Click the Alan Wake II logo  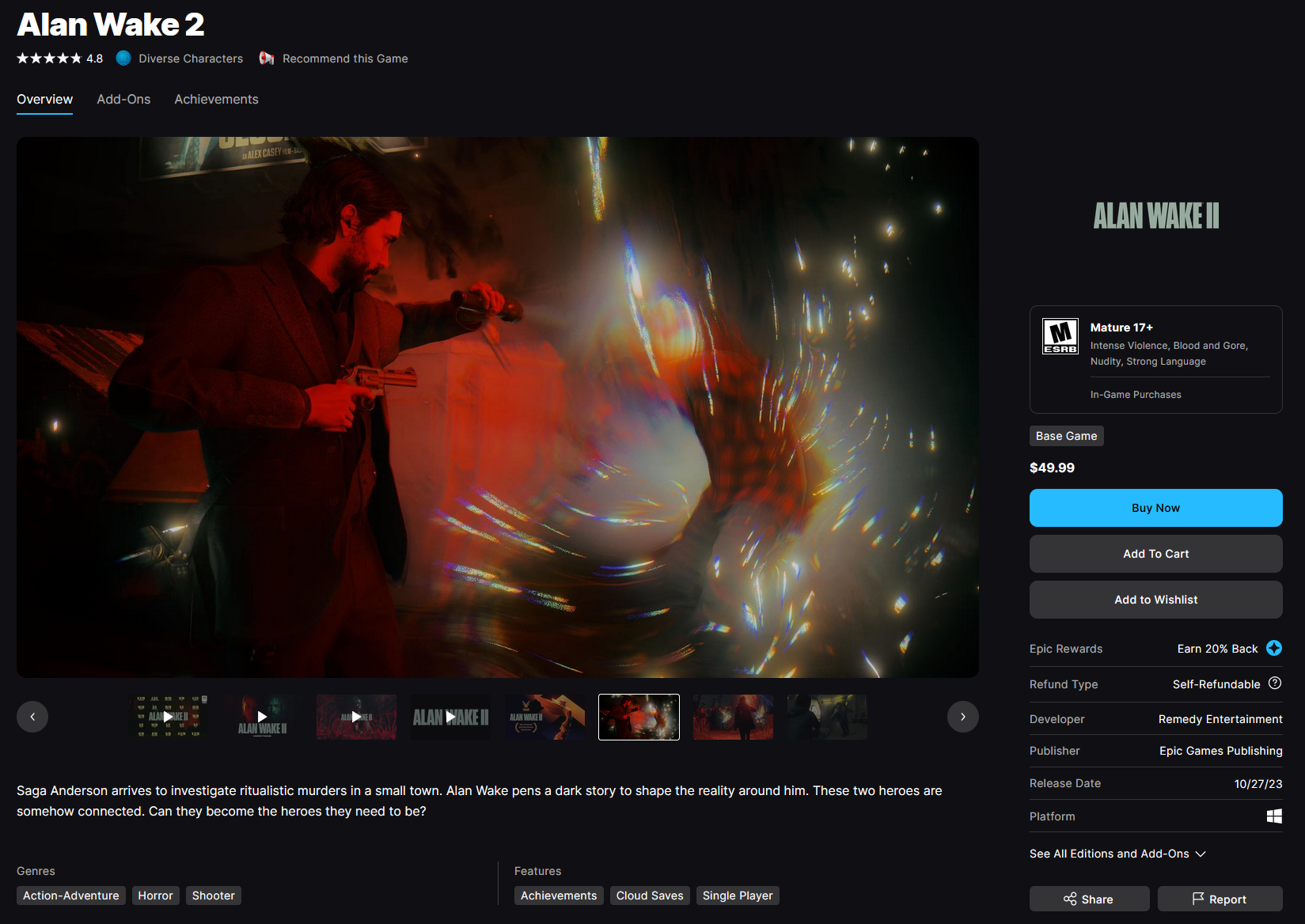pos(1156,216)
